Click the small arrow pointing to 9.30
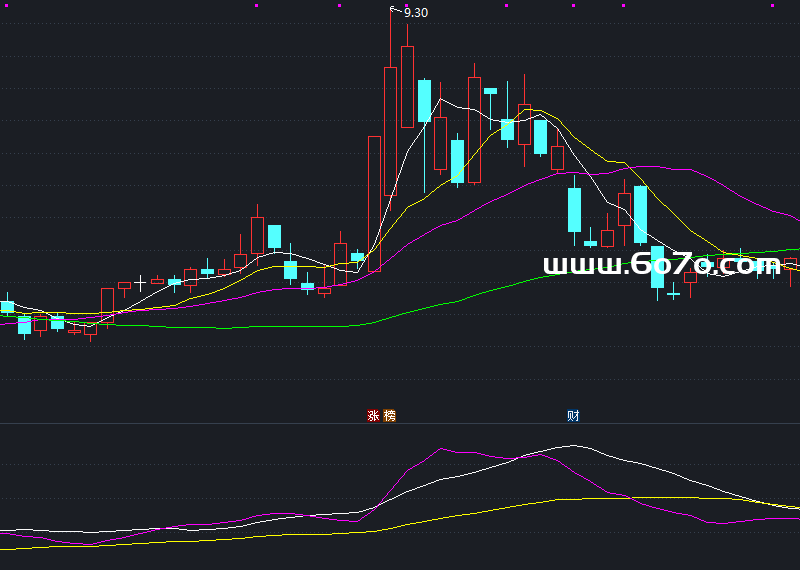 click(x=394, y=10)
